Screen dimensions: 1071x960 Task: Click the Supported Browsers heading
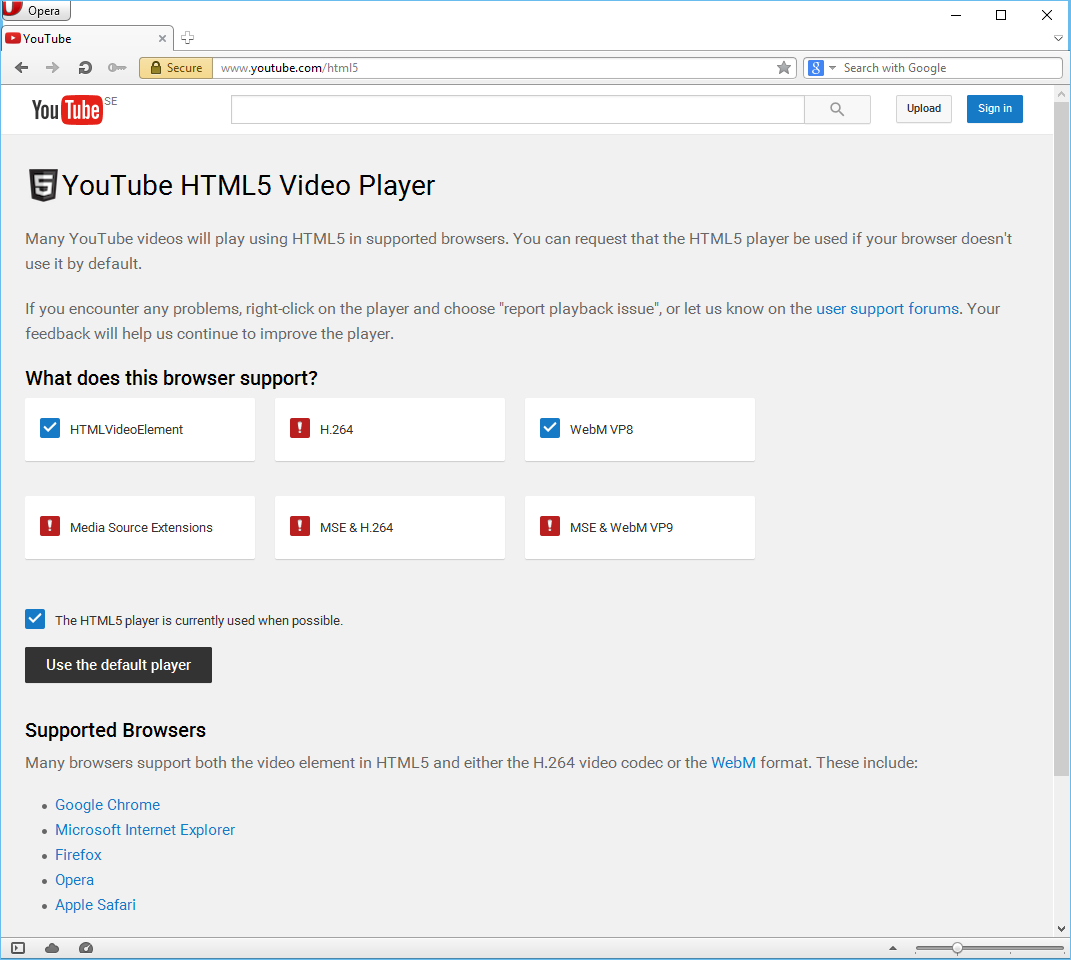pyautogui.click(x=115, y=730)
